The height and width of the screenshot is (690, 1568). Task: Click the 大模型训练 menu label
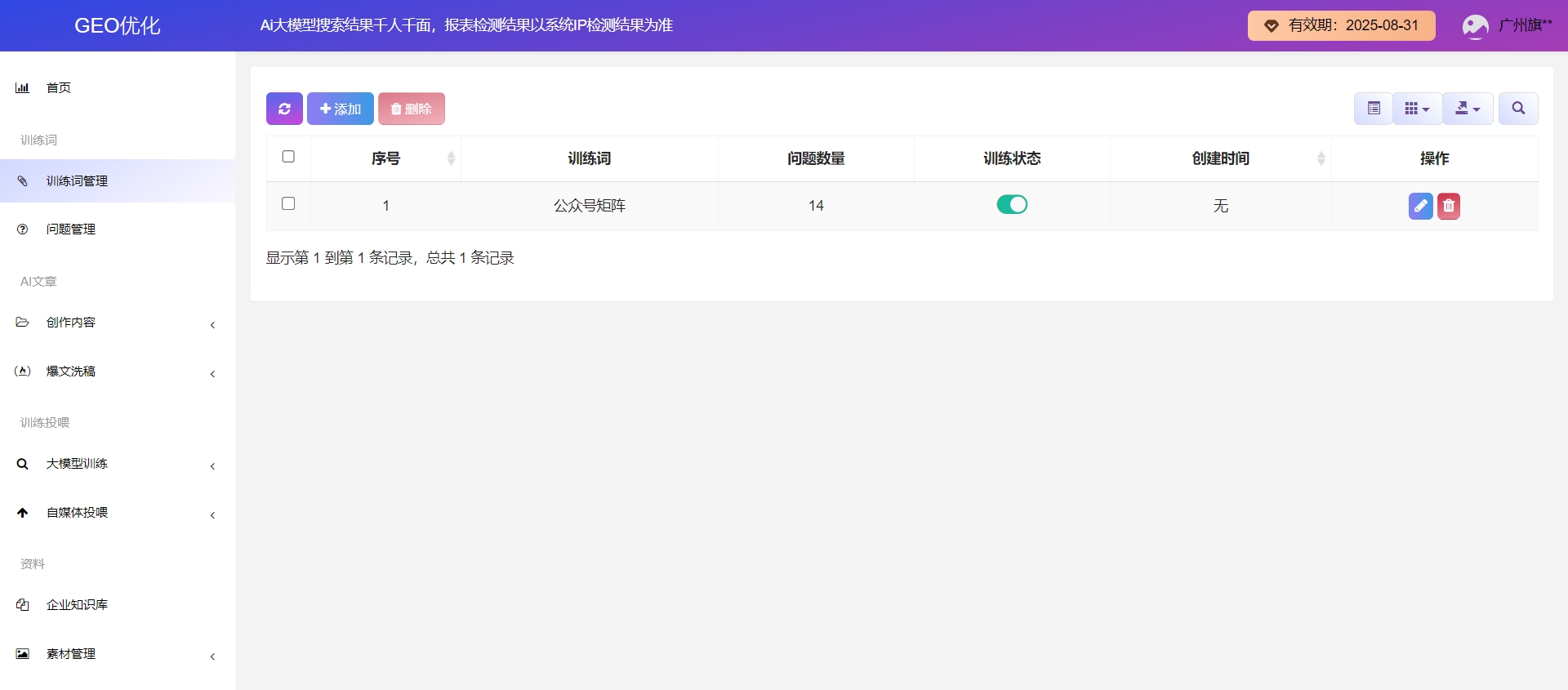click(x=77, y=463)
